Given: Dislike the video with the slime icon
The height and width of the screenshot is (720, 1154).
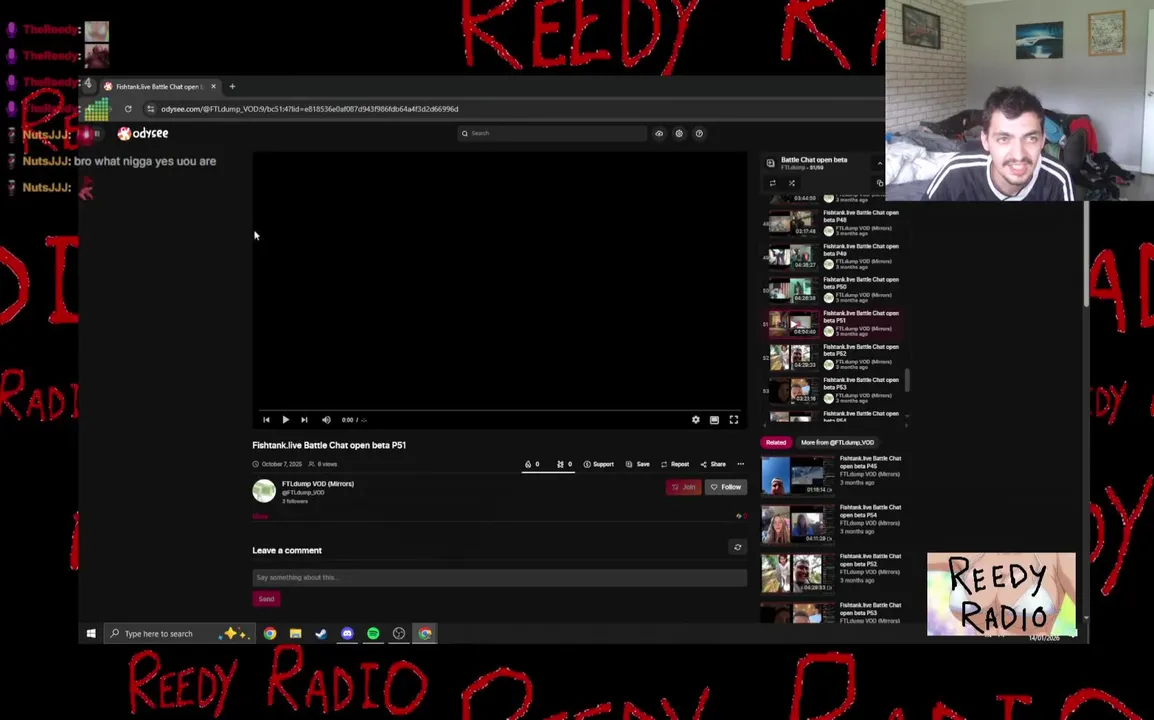Looking at the screenshot, I should click(x=564, y=465).
